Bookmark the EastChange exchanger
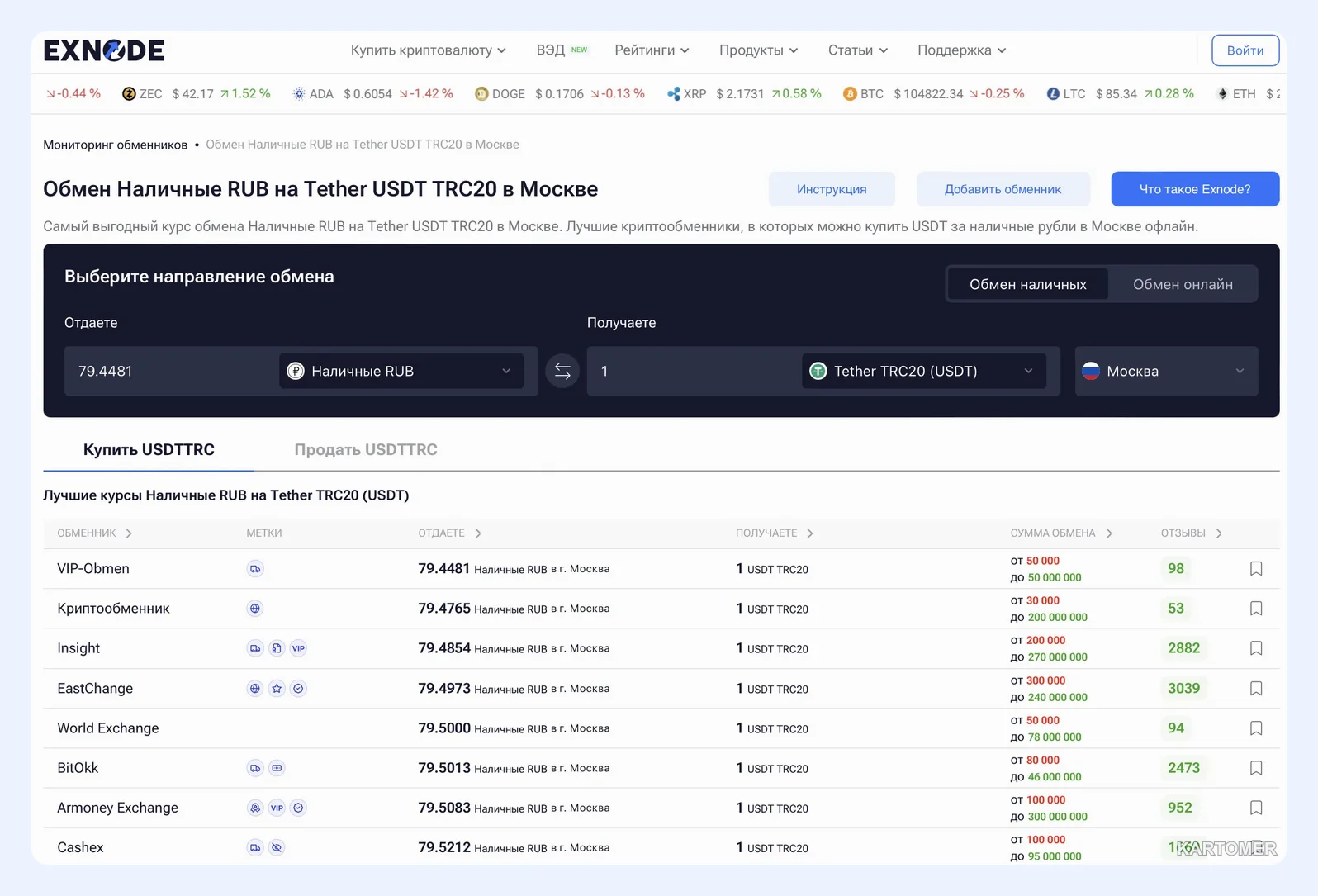Viewport: 1318px width, 896px height. pyautogui.click(x=1256, y=688)
